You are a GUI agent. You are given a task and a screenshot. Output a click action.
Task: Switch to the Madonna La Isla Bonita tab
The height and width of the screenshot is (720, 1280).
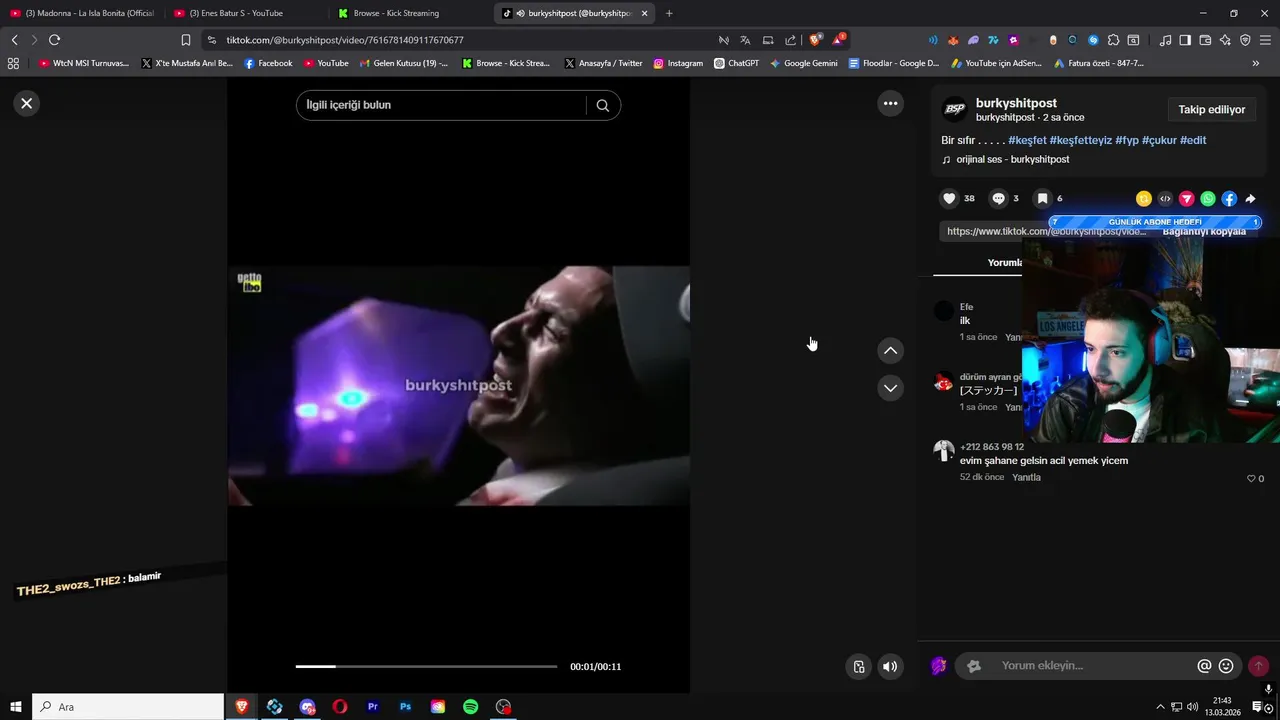click(x=82, y=13)
